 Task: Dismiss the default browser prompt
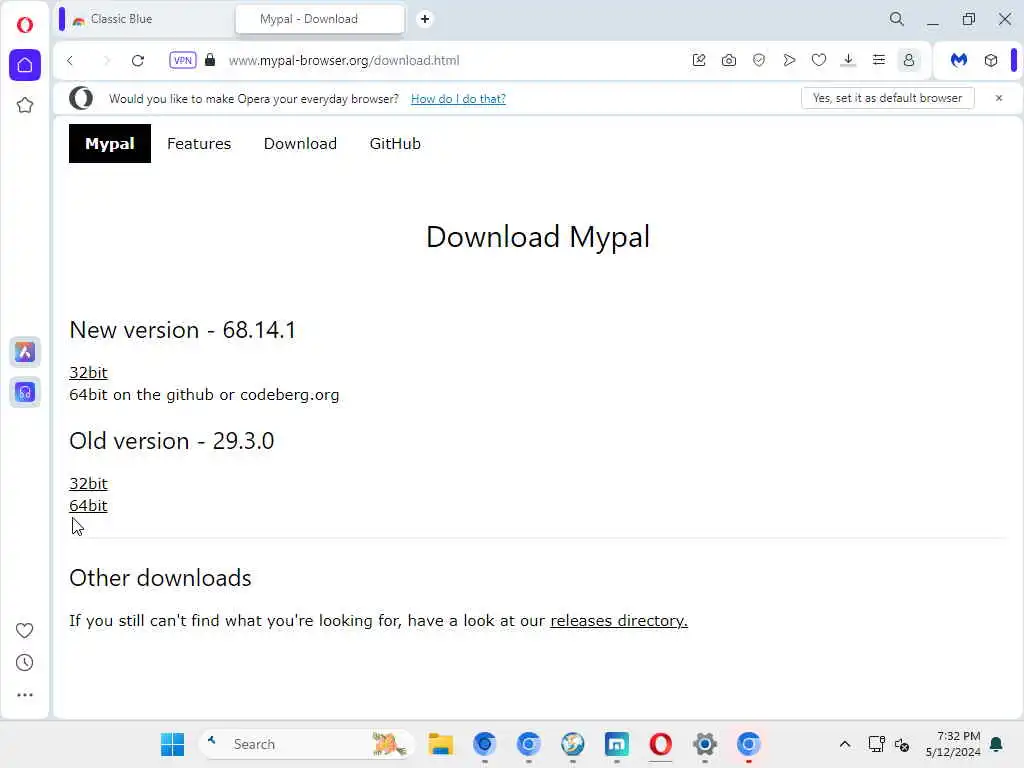tap(999, 98)
